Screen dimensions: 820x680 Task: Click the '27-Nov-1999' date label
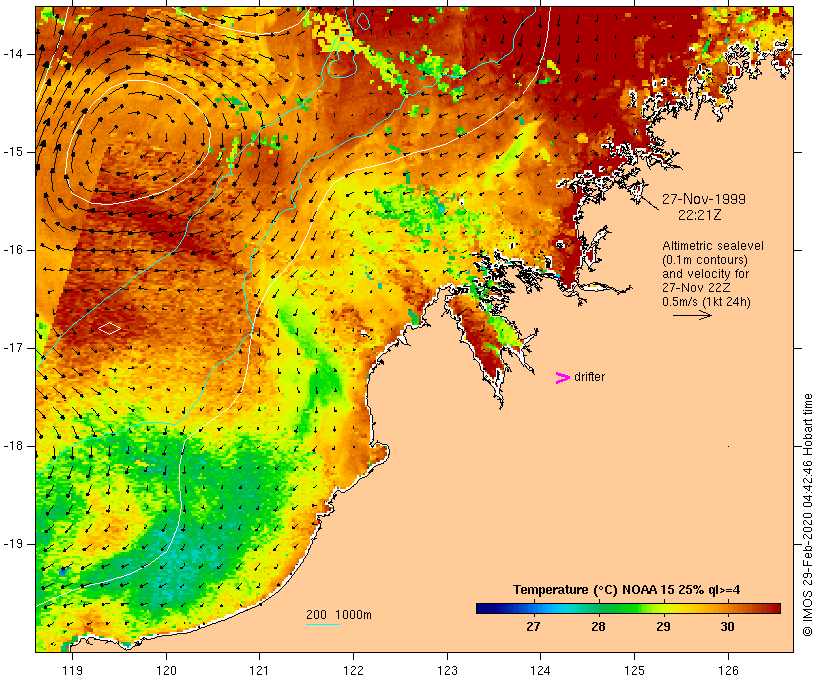(x=704, y=199)
